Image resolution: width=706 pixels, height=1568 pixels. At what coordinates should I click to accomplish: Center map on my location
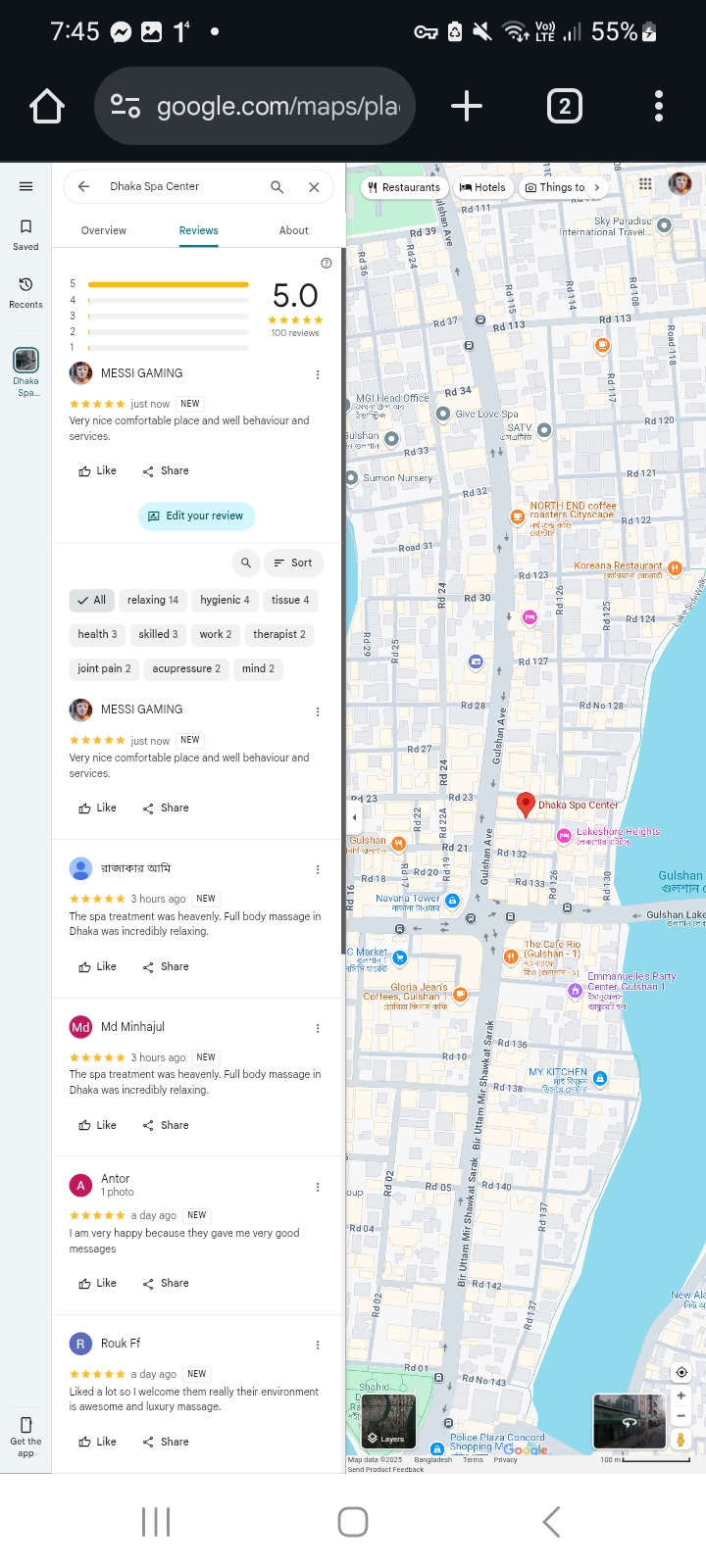click(681, 1372)
